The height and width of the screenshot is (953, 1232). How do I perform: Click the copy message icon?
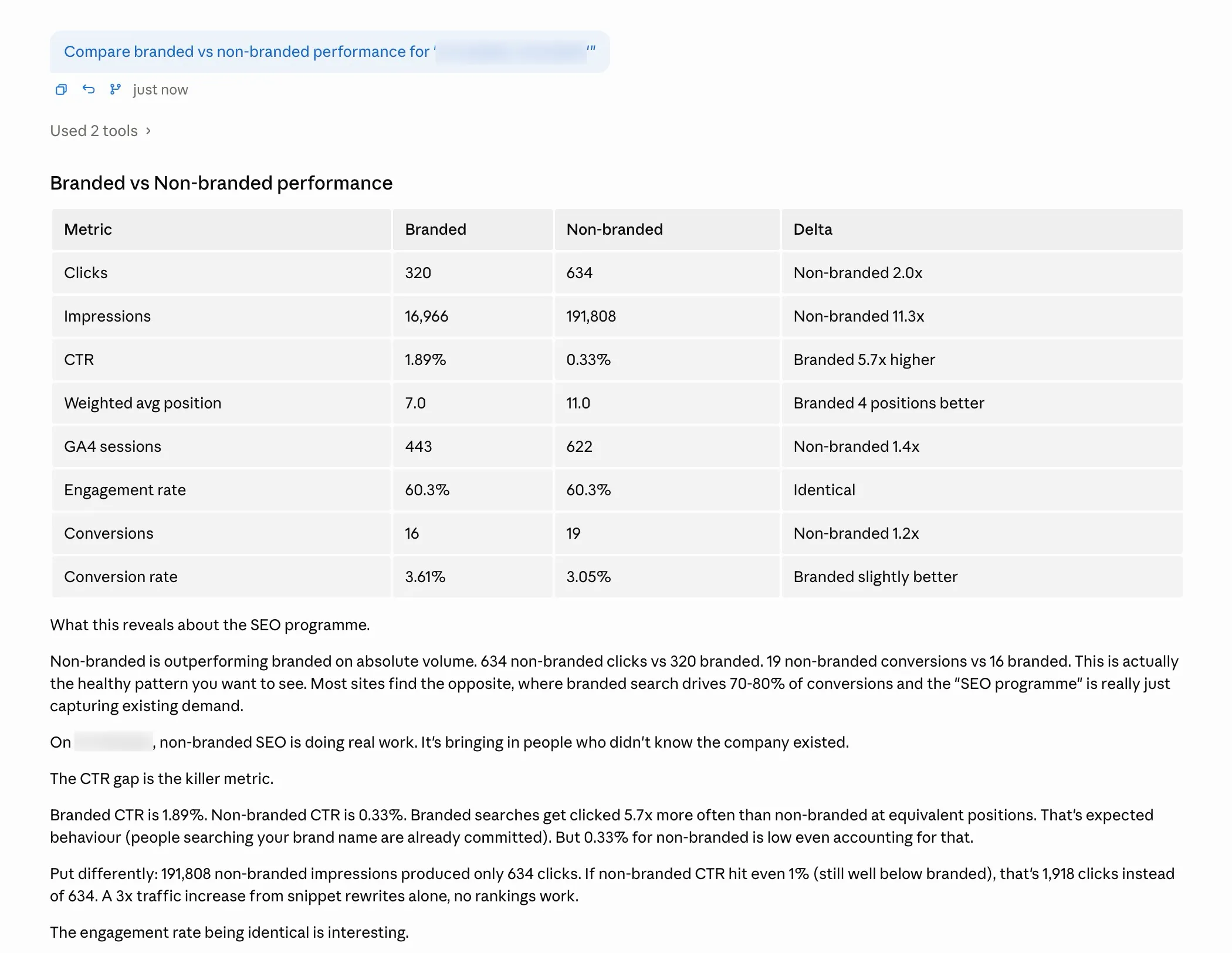61,89
